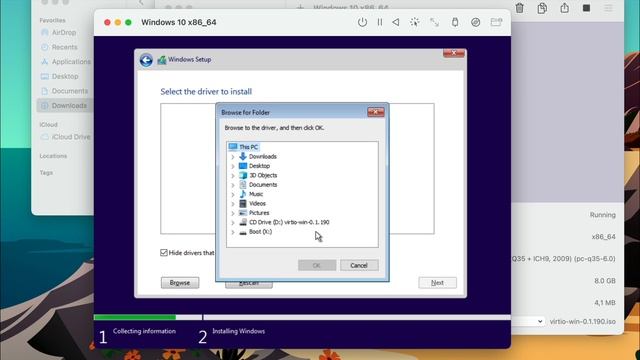The height and width of the screenshot is (360, 640).
Task: Expand the Documents tree node
Action: coord(233,185)
